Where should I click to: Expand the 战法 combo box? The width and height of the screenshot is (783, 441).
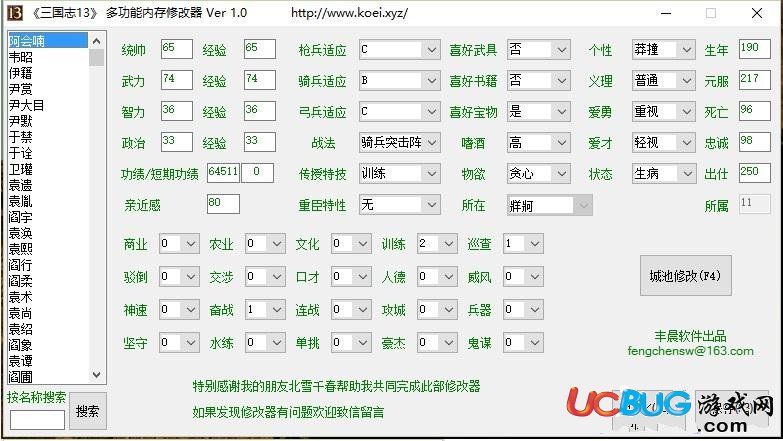click(399, 142)
